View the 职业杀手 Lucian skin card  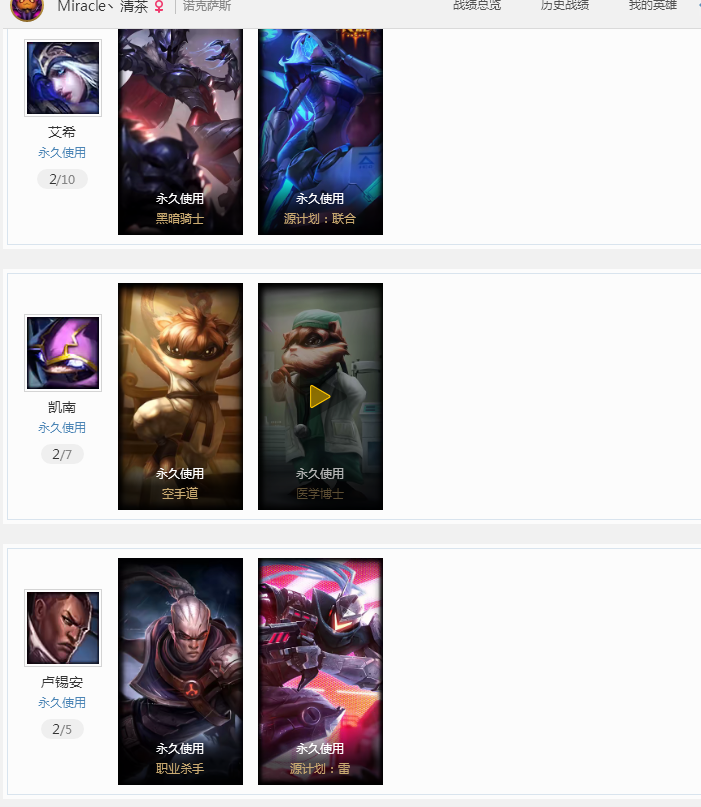click(180, 671)
